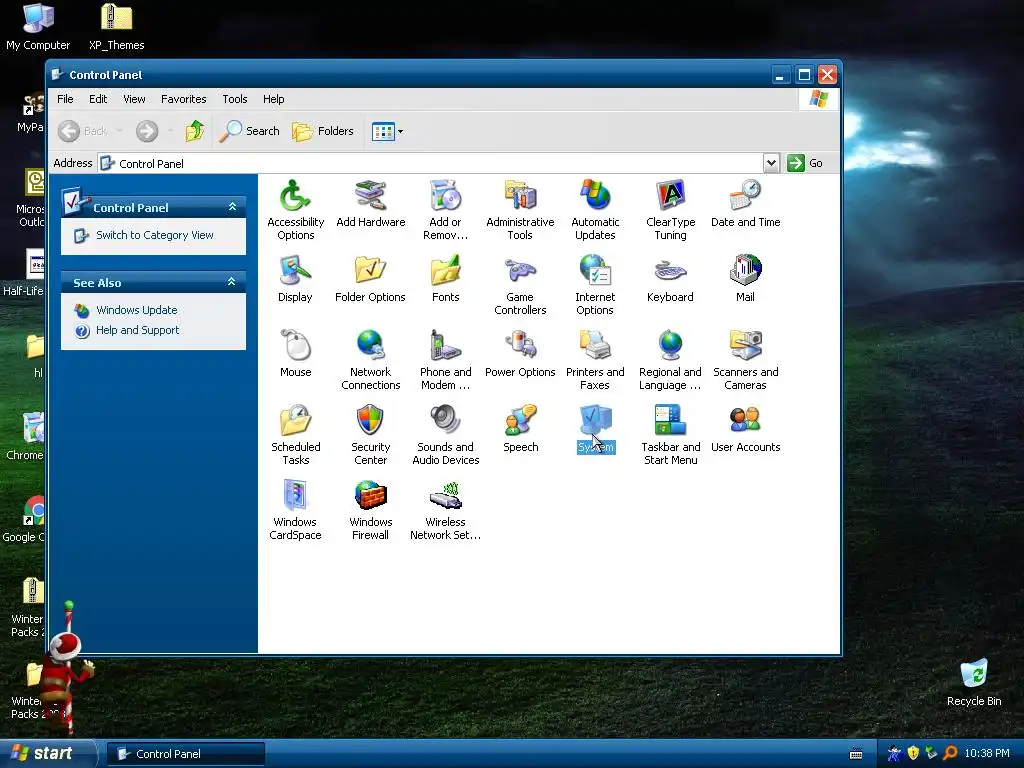Open the View menu
The width and height of the screenshot is (1024, 768).
click(134, 99)
